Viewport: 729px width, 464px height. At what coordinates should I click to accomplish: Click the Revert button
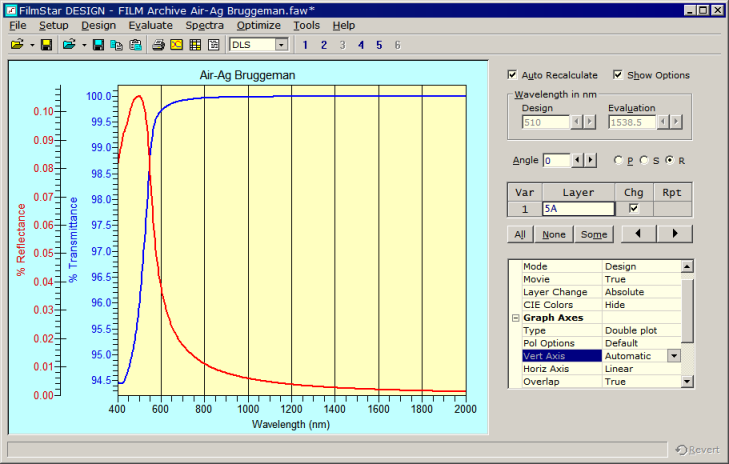[x=698, y=450]
